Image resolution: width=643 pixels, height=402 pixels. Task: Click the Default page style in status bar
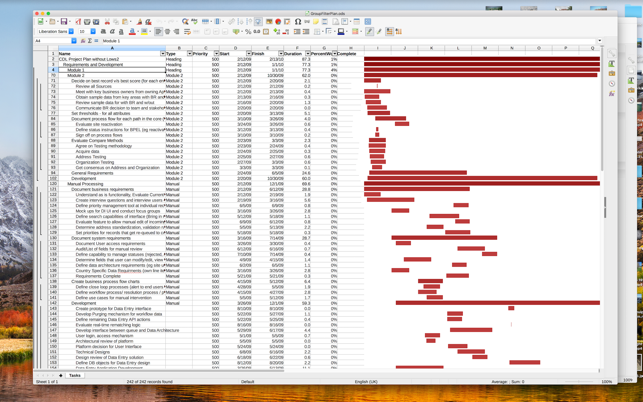pos(247,382)
